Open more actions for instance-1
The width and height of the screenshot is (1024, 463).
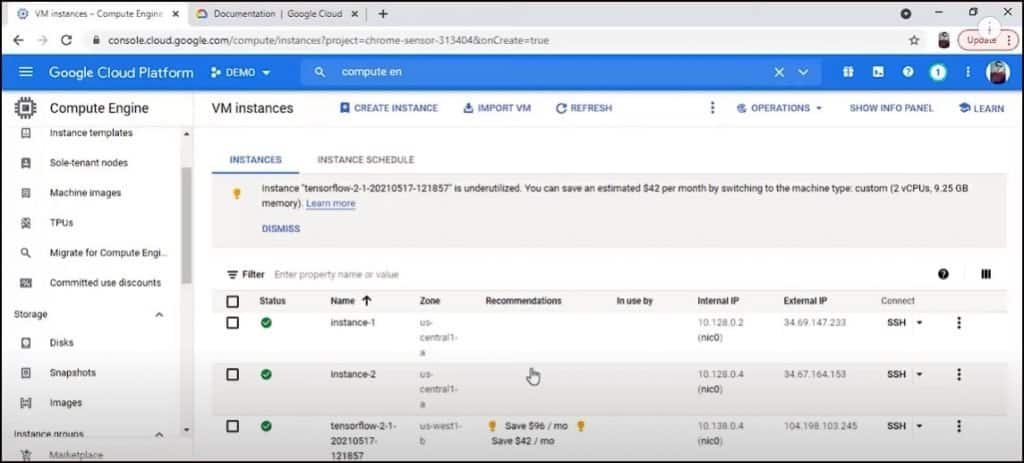[959, 322]
